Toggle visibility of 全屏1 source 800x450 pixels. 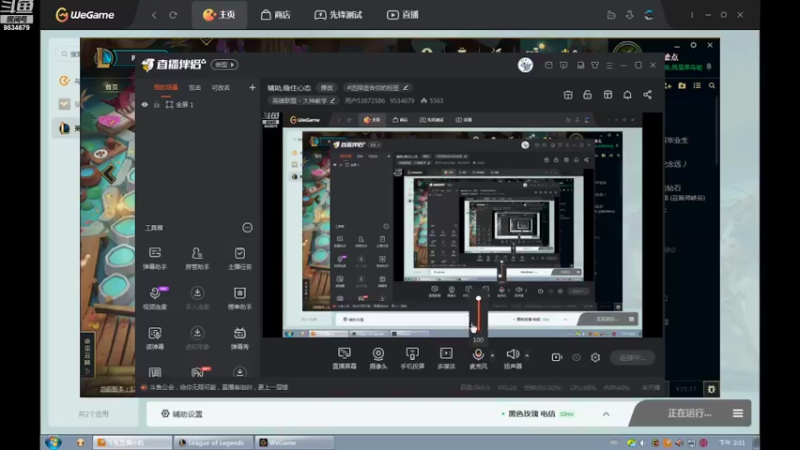145,105
